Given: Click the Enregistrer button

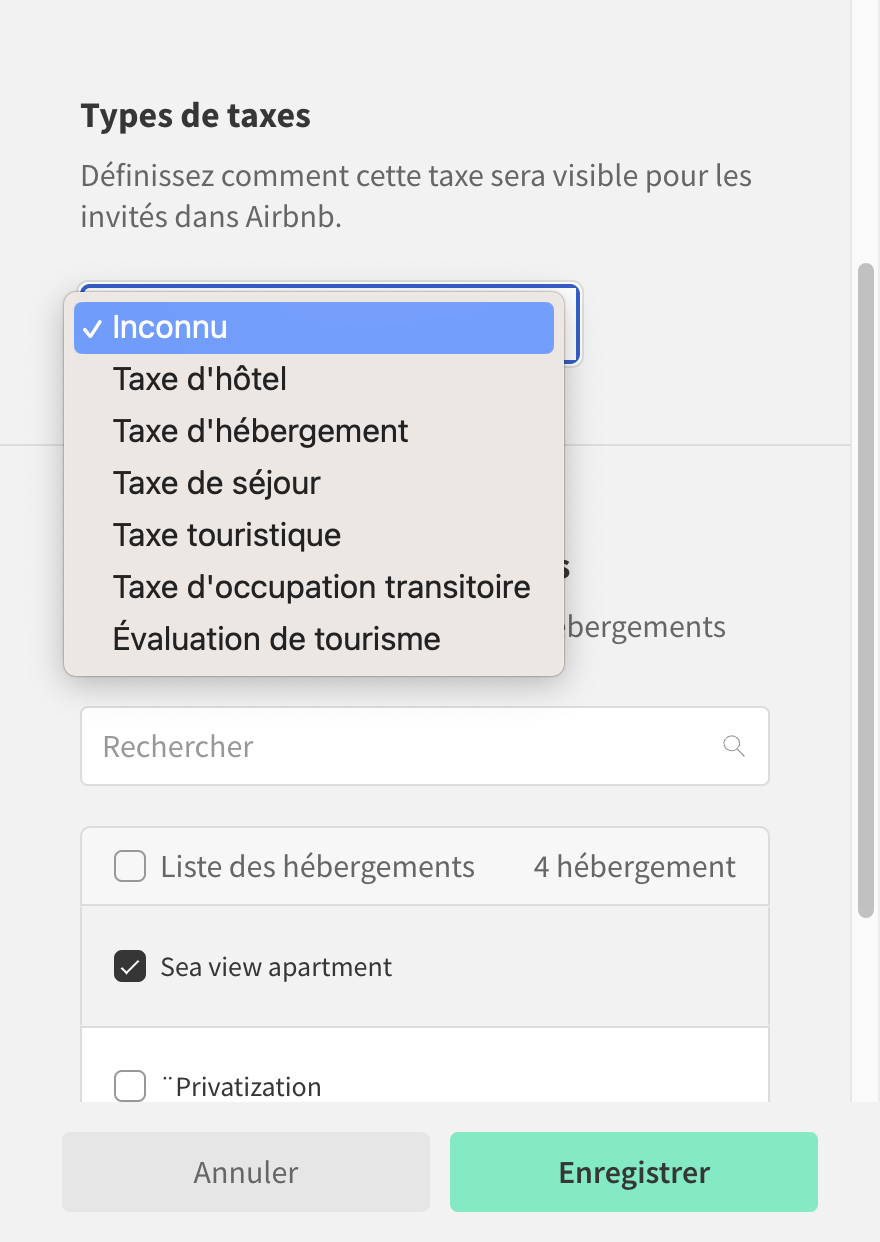Looking at the screenshot, I should [x=633, y=1171].
